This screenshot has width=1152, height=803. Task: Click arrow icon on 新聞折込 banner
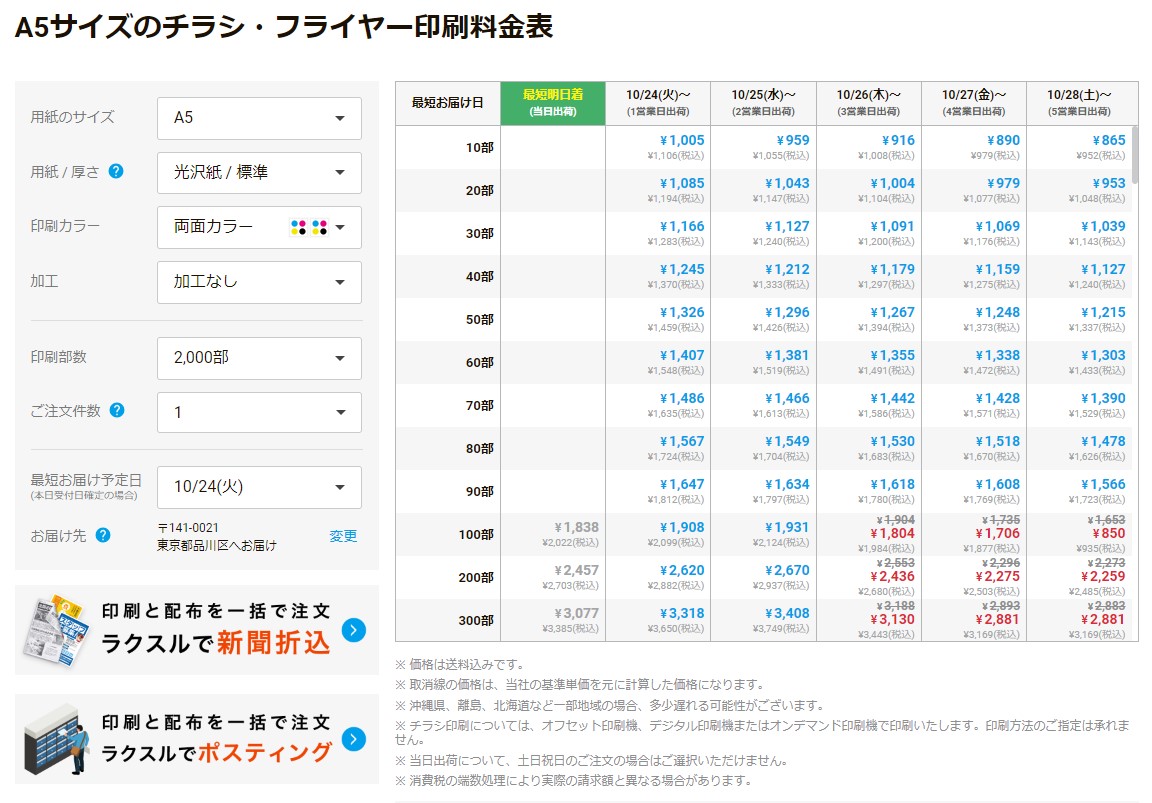(353, 630)
